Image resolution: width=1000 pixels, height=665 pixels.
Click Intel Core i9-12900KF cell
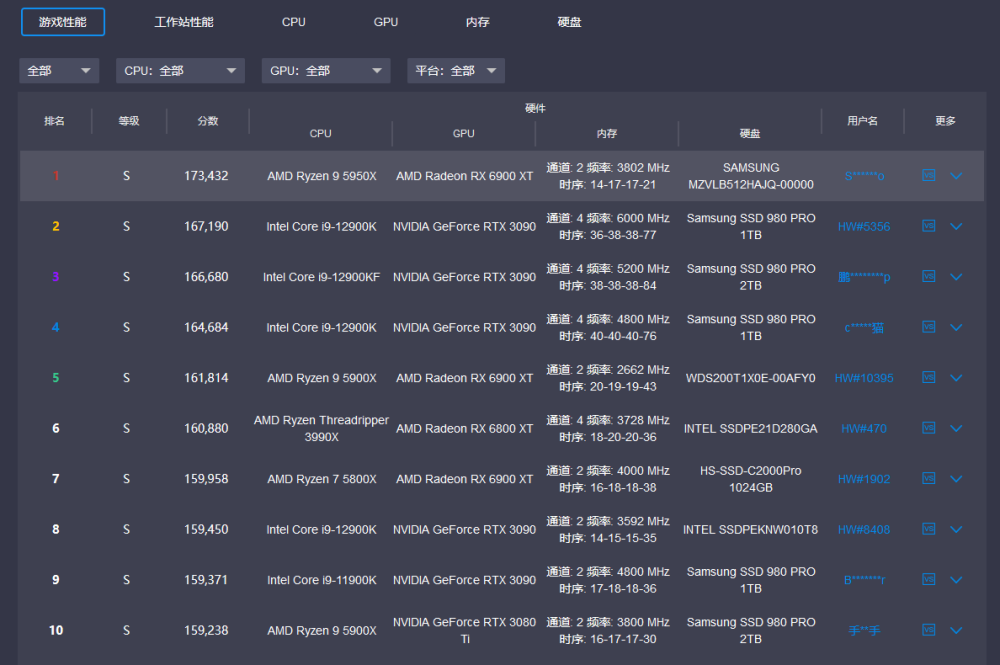click(321, 277)
